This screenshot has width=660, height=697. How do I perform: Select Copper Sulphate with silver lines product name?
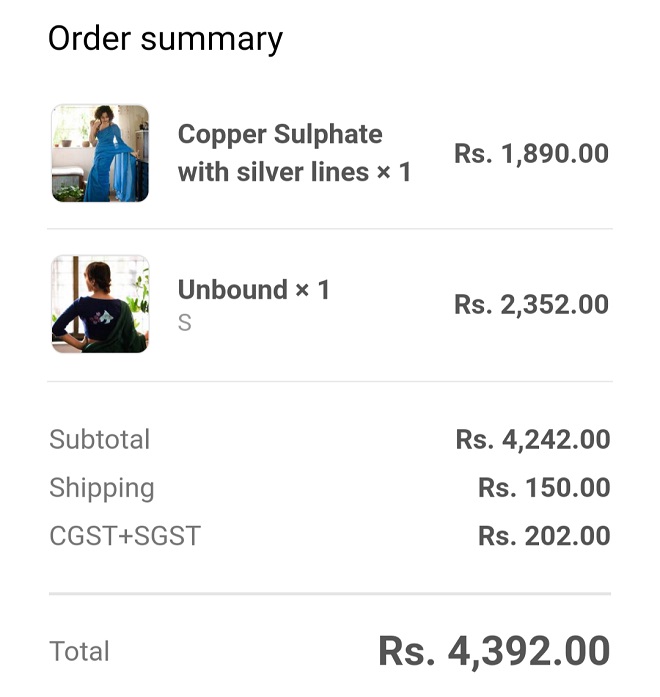(x=280, y=153)
